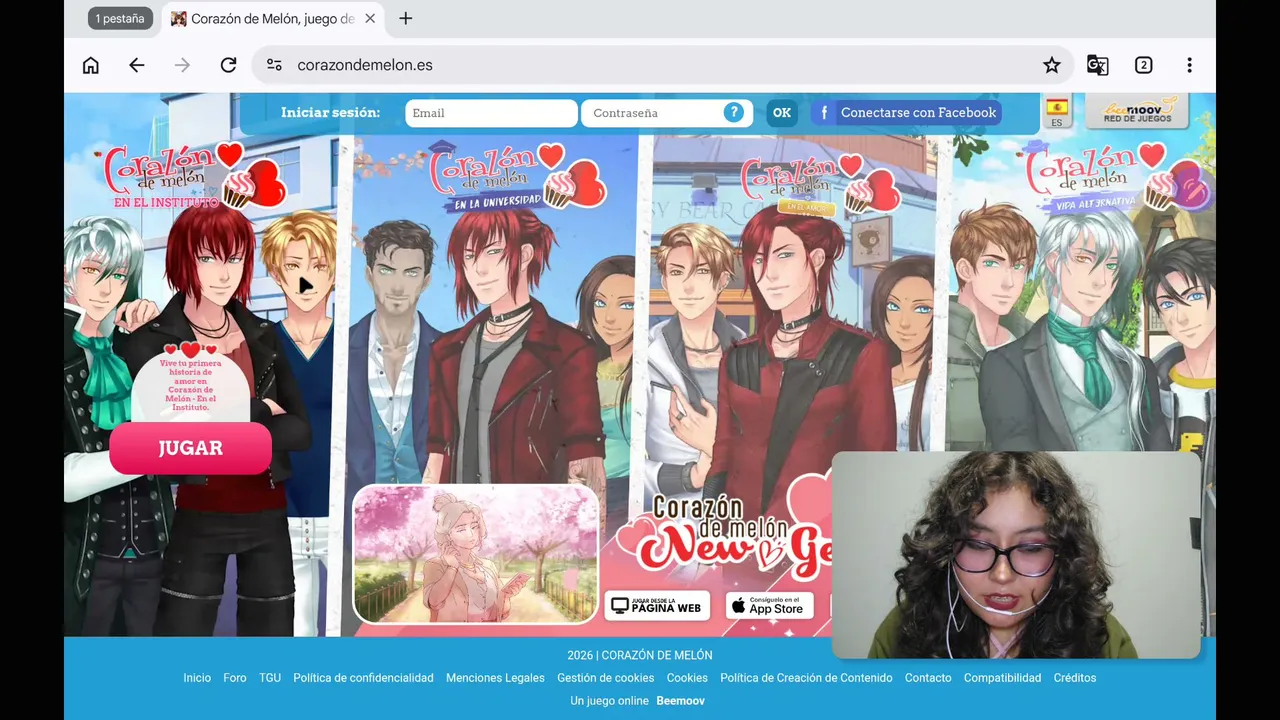Click the '2026 | CORAZÓN DE MELÓN' text
This screenshot has width=1280, height=720.
click(640, 656)
